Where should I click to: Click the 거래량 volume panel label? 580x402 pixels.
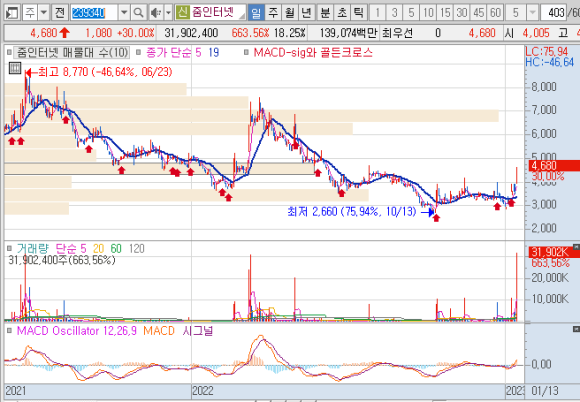coord(33,249)
